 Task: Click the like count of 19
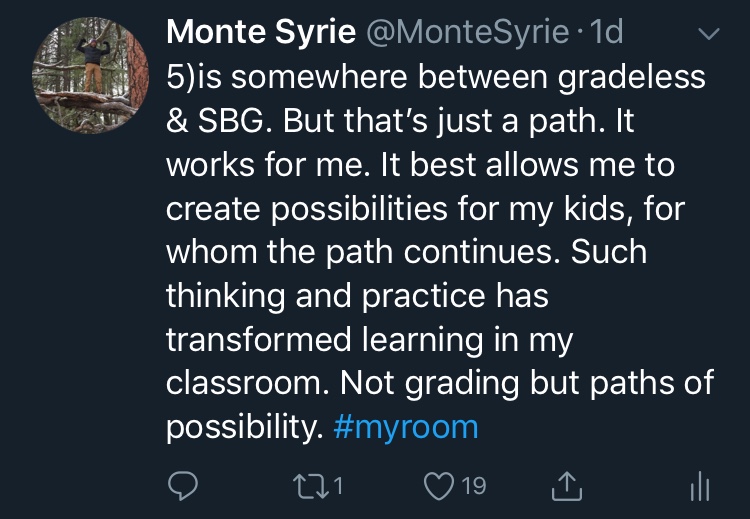pyautogui.click(x=473, y=486)
